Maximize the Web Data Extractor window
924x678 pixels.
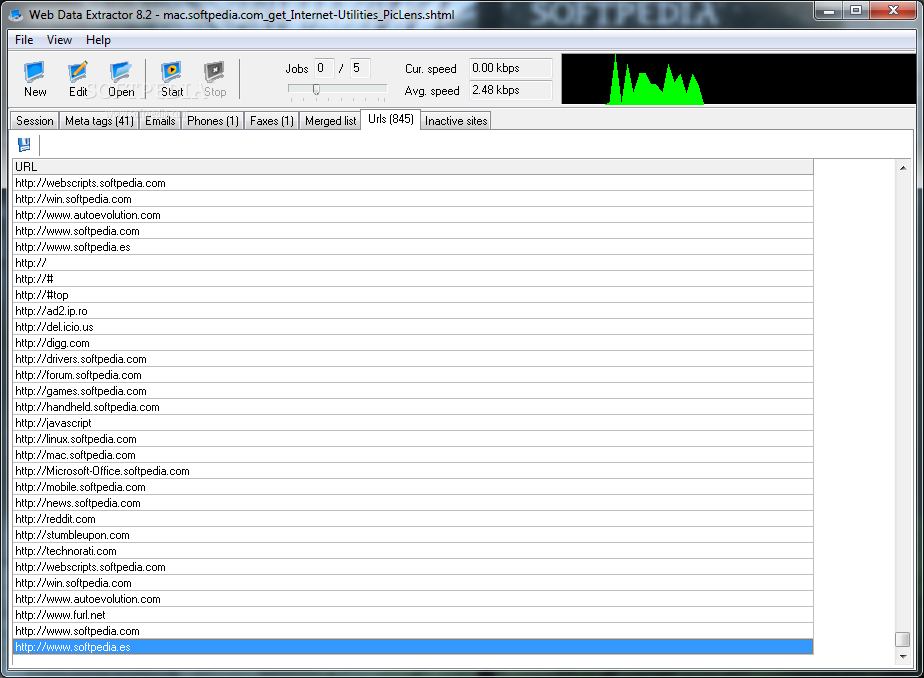pyautogui.click(x=856, y=11)
